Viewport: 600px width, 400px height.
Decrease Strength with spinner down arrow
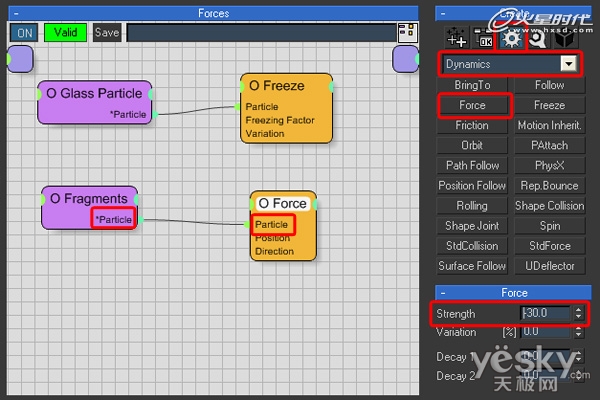click(x=579, y=317)
